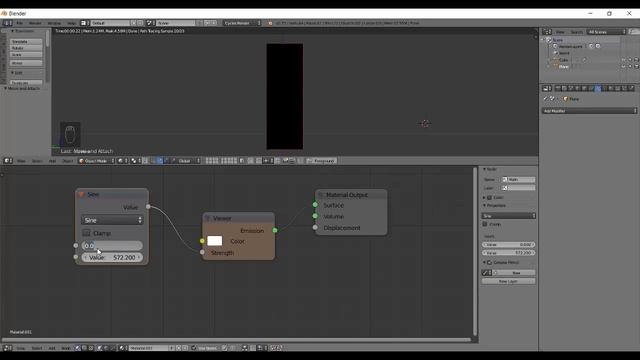
Task: Collapse the Transform panel in tool shelf
Action: coord(13,31)
